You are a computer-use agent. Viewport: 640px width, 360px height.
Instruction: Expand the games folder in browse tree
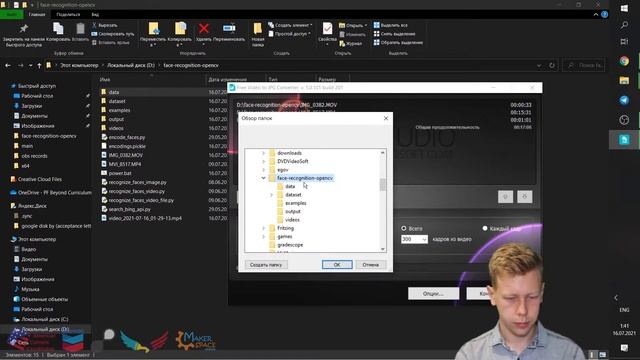pos(263,236)
